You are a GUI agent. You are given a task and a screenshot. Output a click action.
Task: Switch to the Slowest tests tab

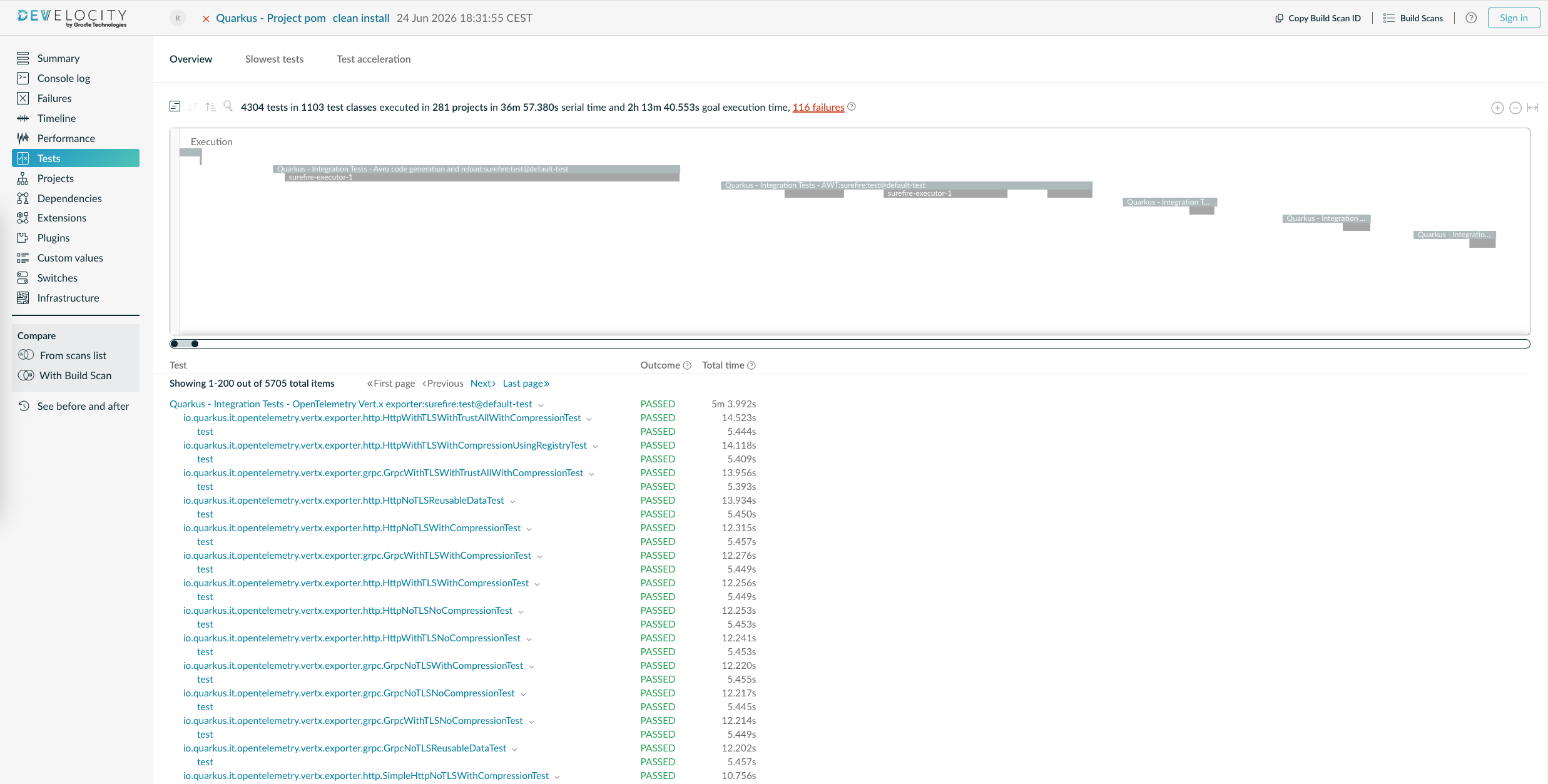point(274,59)
